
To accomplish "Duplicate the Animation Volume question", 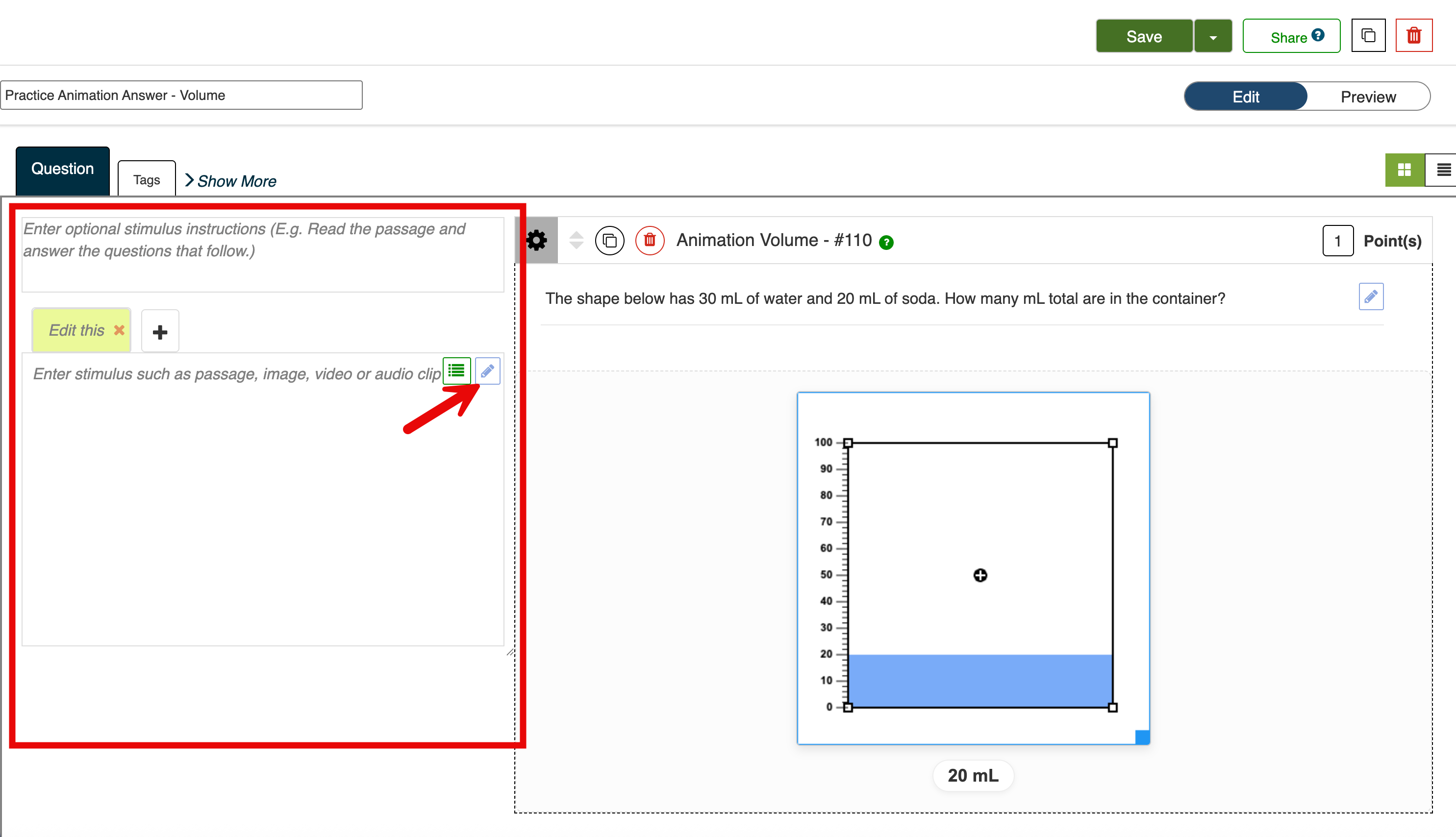I will tap(609, 240).
